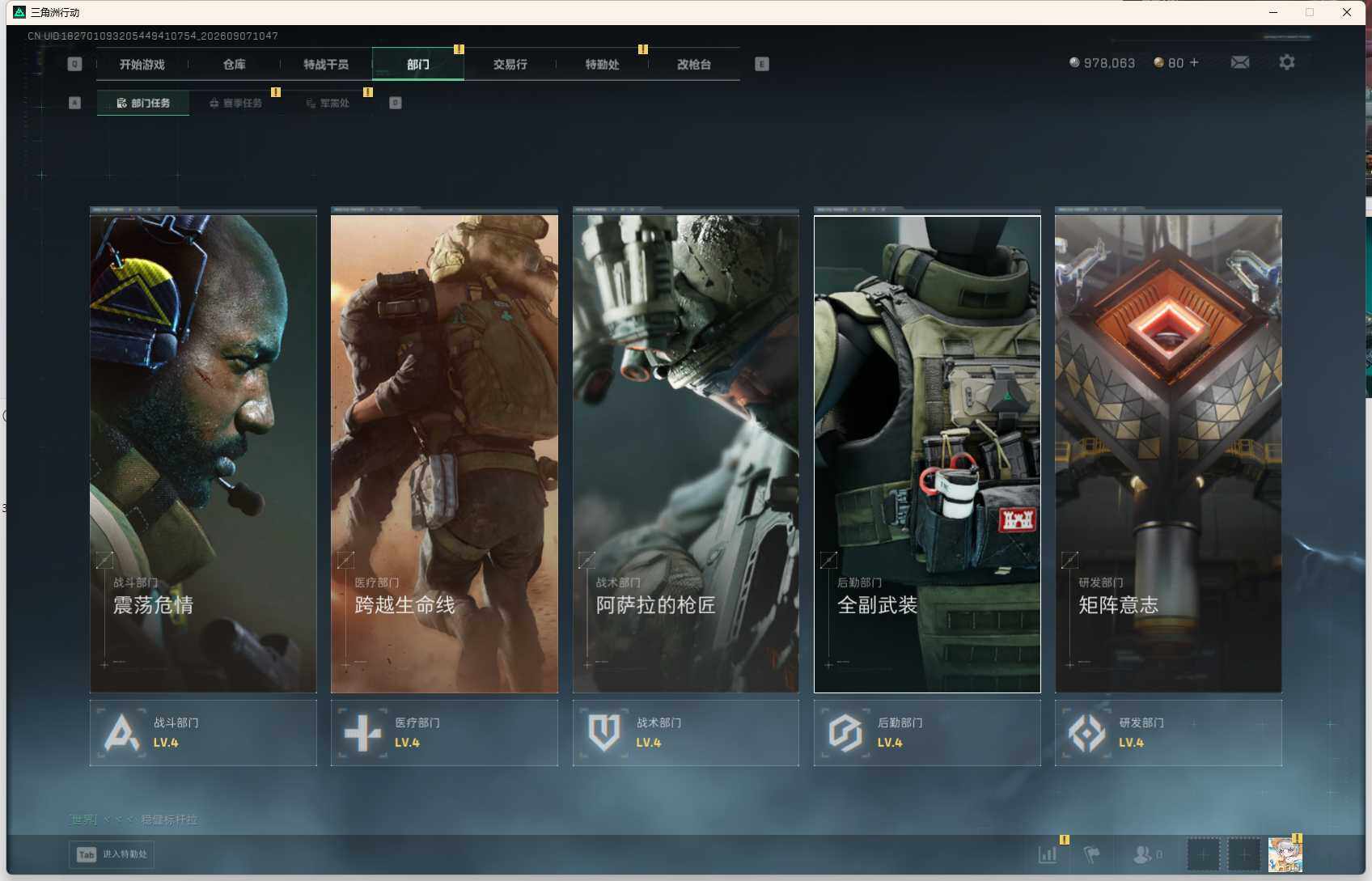This screenshot has height=881, width=1372.
Task: Switch to the 特战干员 tab
Action: (x=326, y=64)
